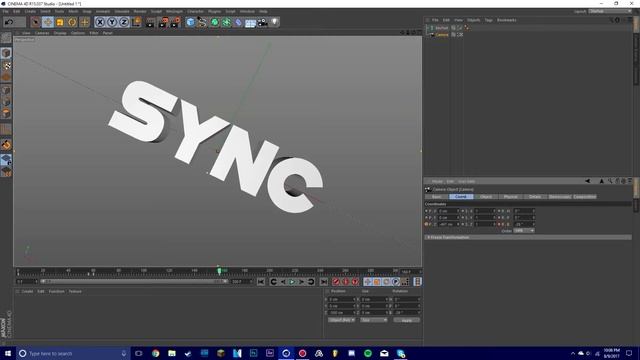Click the floor environment icon in toolbar
This screenshot has height=360, width=640.
pos(250,22)
